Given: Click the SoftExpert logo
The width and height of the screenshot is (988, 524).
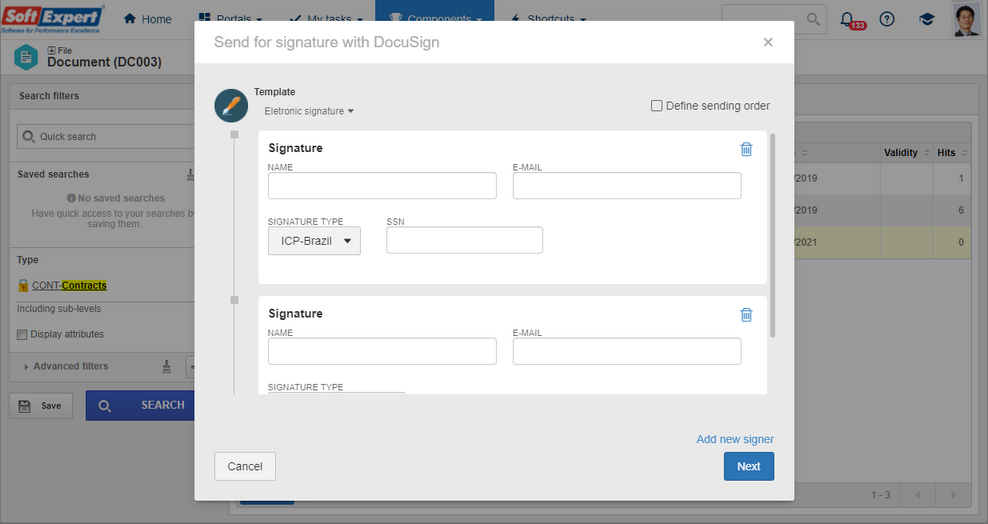Looking at the screenshot, I should tap(52, 19).
